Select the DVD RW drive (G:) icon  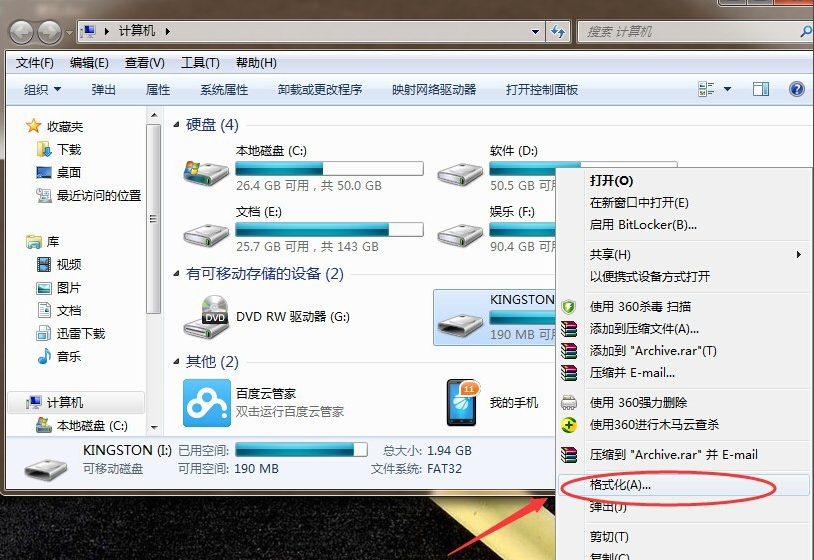[x=207, y=316]
